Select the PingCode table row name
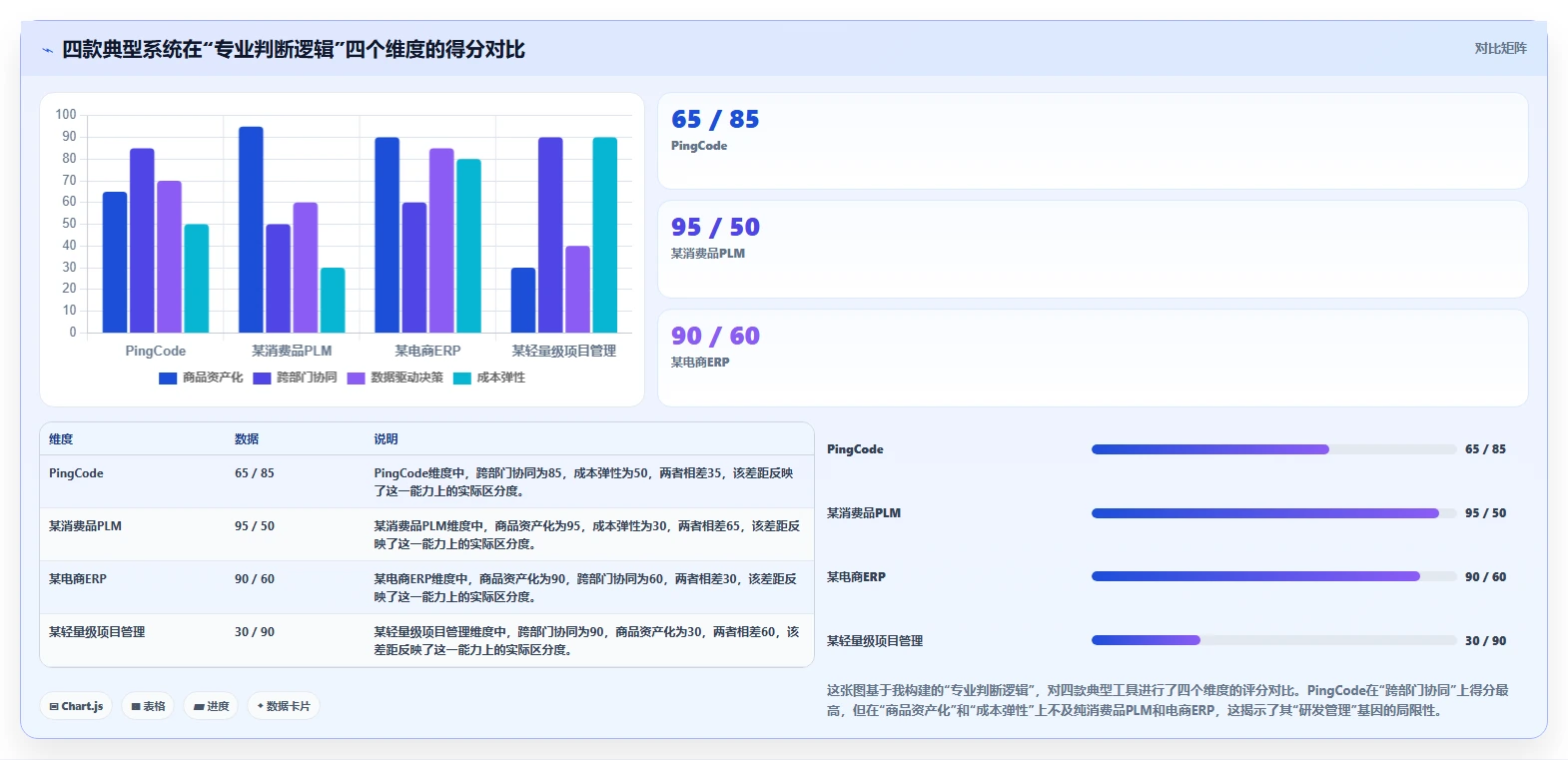Screen dimensions: 1568x760 (x=76, y=473)
